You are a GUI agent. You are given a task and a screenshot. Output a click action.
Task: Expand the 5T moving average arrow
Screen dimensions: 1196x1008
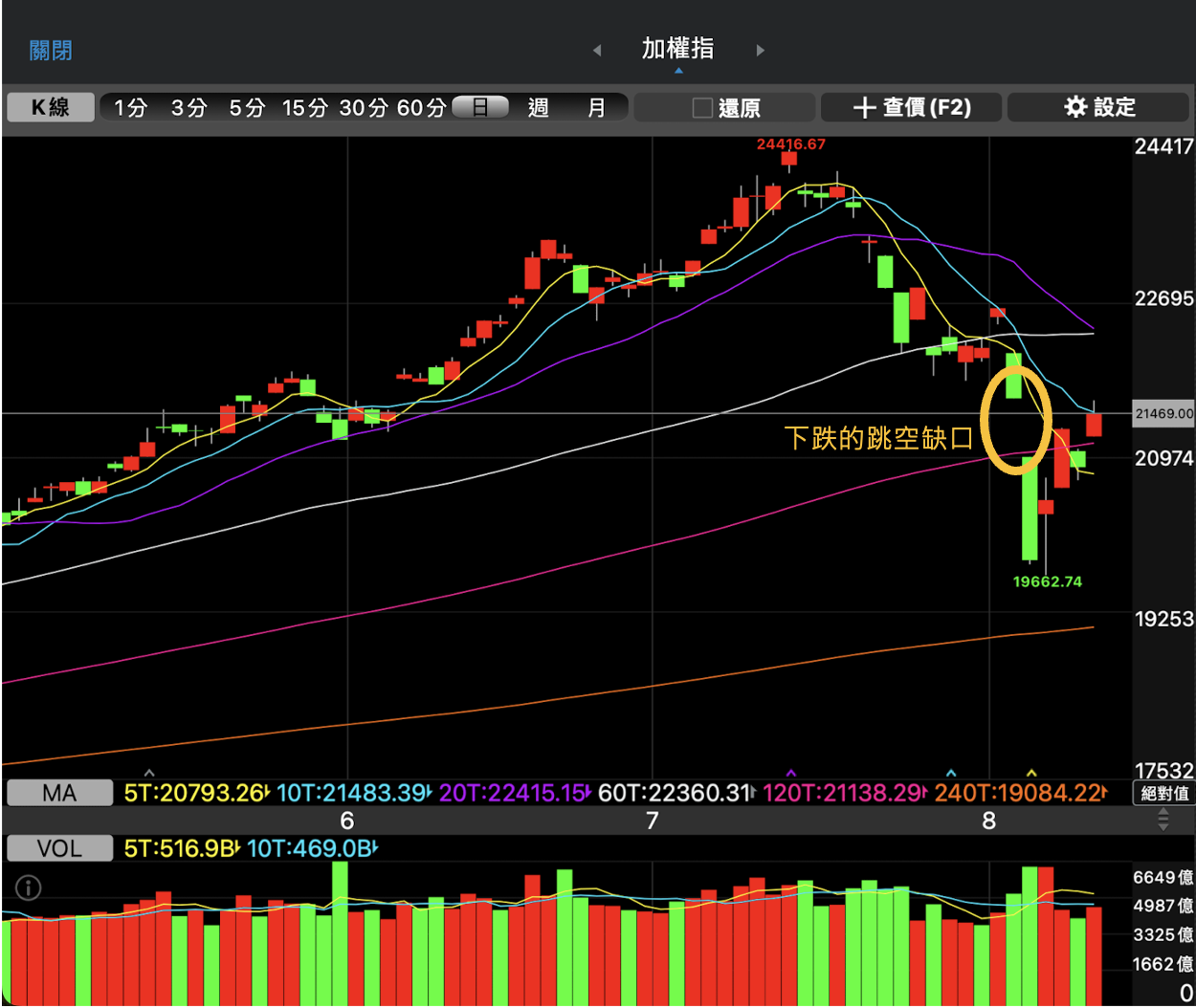coord(267,793)
